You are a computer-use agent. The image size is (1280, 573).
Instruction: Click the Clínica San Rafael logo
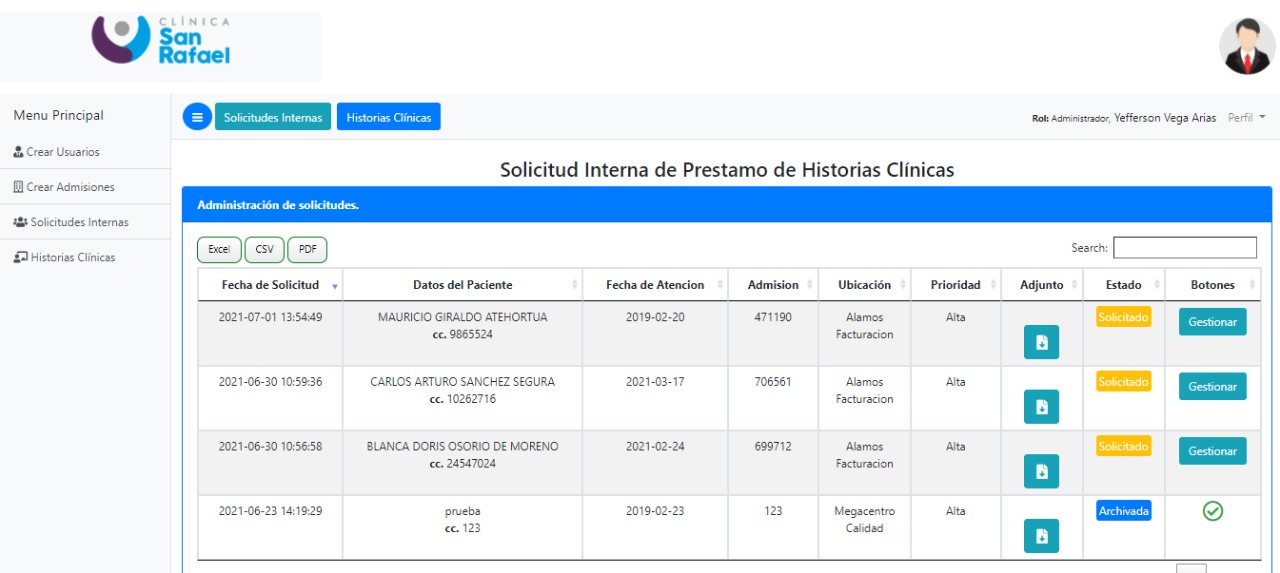click(161, 42)
